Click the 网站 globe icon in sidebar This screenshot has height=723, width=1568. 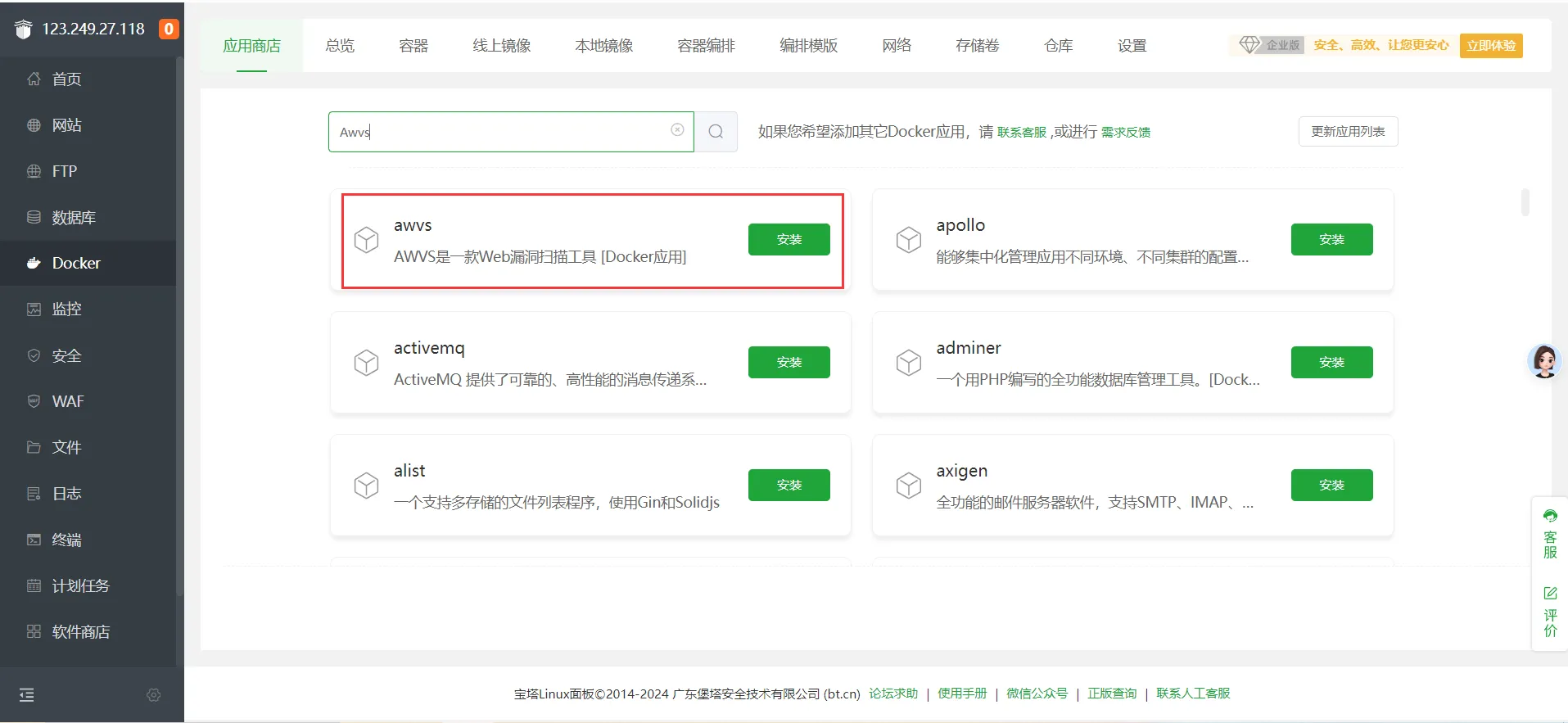[34, 125]
